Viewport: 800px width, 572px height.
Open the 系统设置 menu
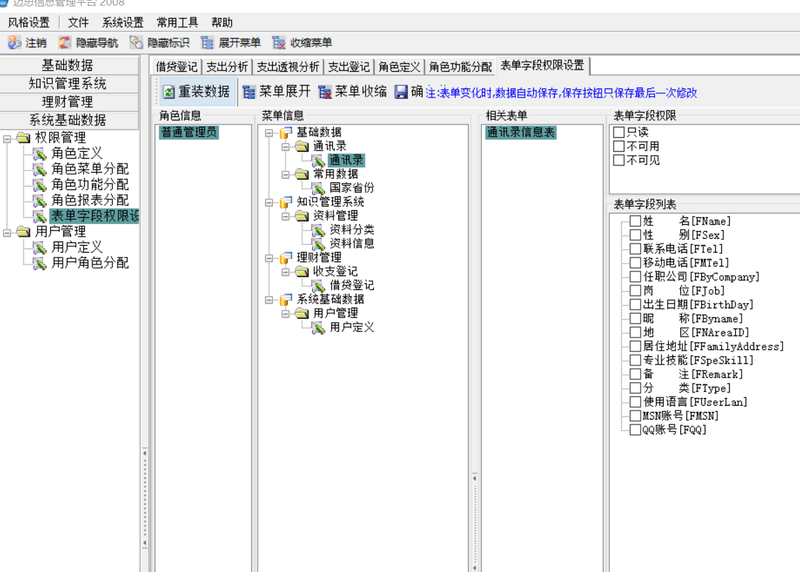pos(122,22)
